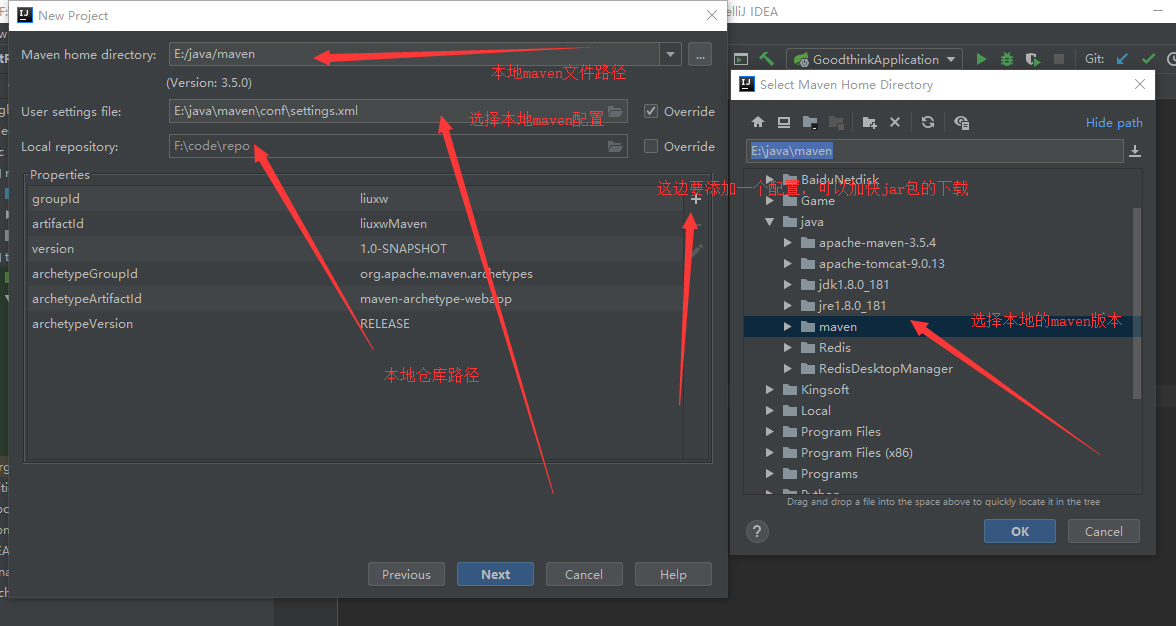Select the version value 1.0-SNAPSHOT
Image resolution: width=1176 pixels, height=626 pixels.
coord(403,249)
